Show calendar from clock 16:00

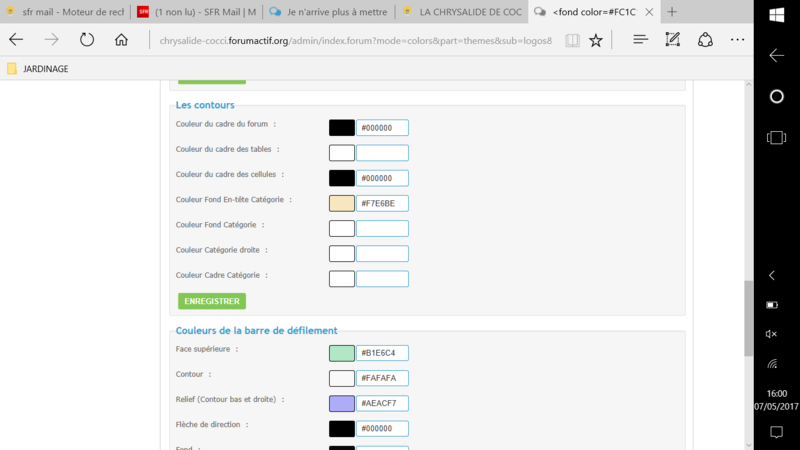click(x=777, y=400)
